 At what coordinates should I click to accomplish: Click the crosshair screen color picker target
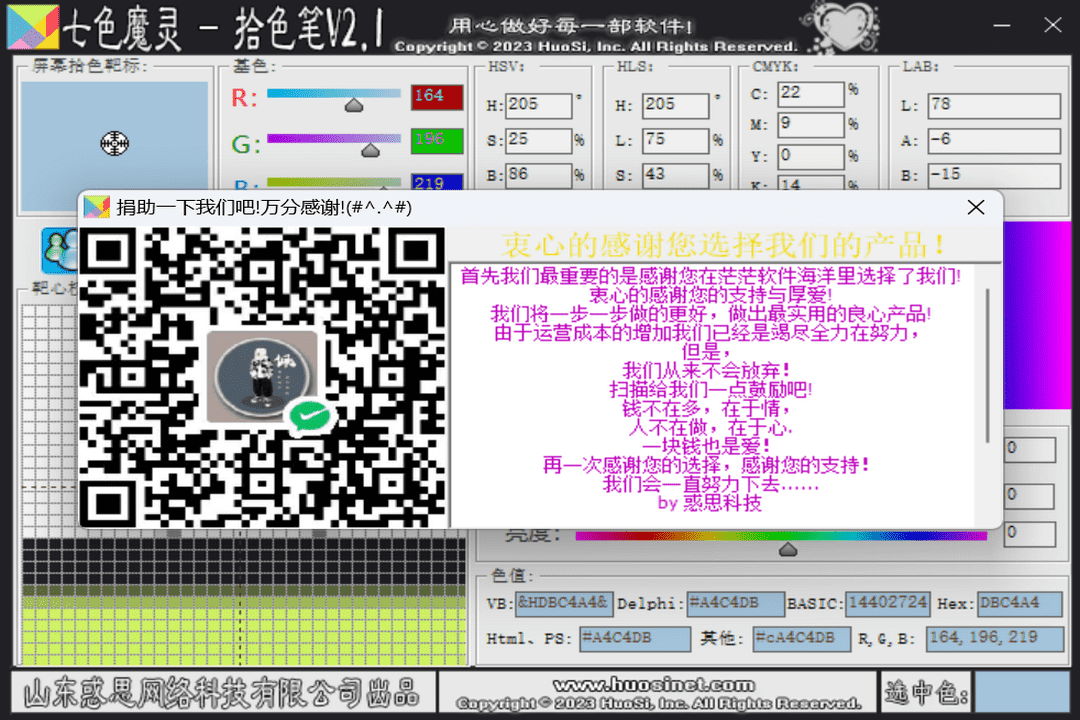tap(115, 144)
